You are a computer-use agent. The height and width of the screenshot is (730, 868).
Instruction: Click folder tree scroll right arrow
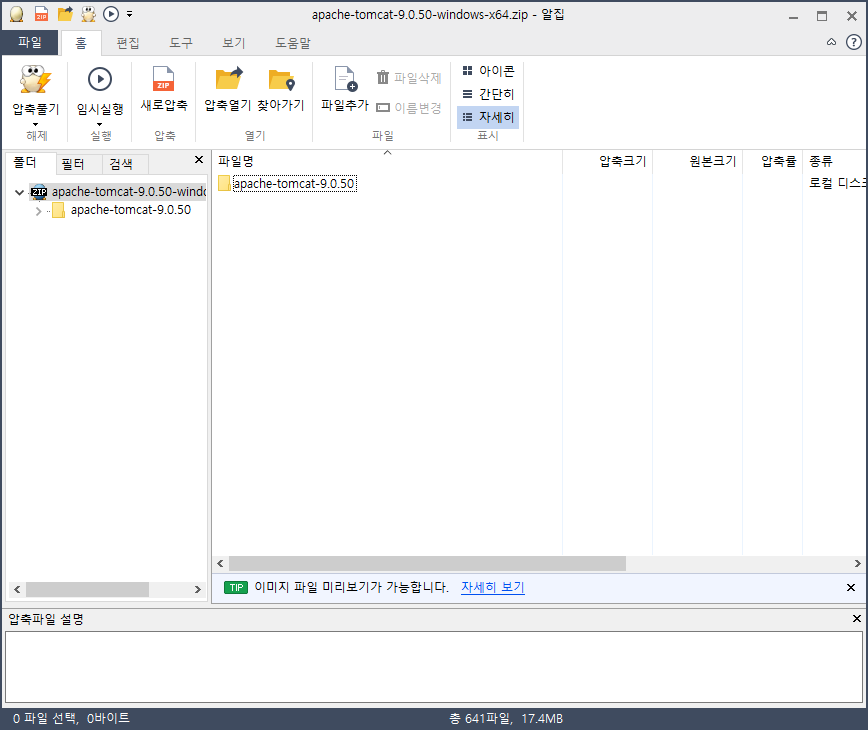point(198,589)
